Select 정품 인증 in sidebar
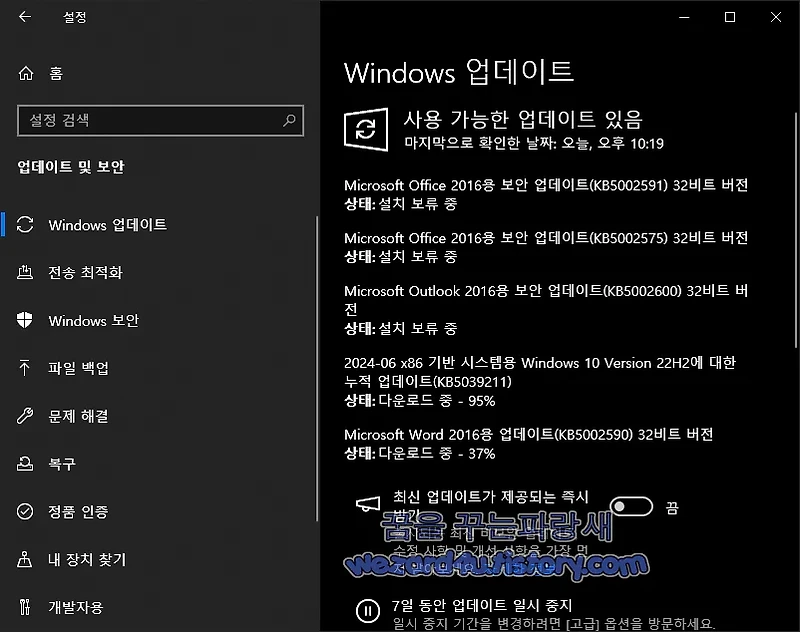The image size is (800, 632). [x=158, y=511]
